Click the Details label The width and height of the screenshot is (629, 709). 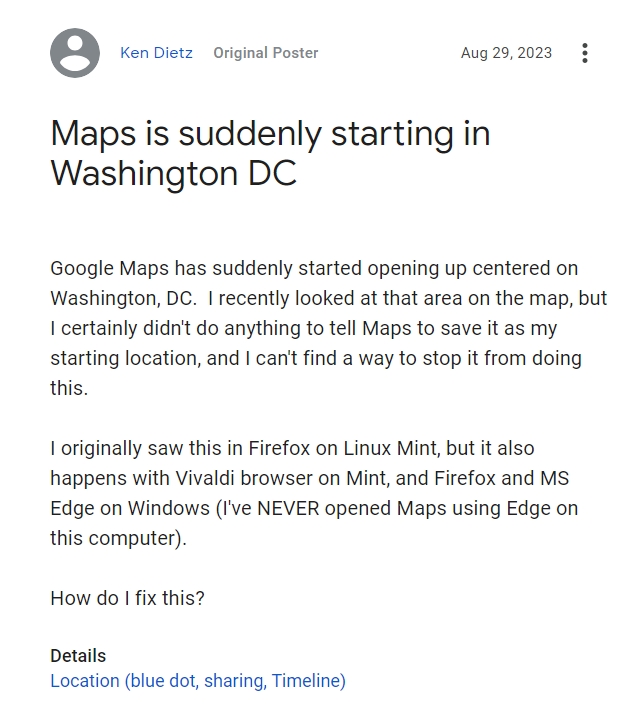[x=78, y=656]
